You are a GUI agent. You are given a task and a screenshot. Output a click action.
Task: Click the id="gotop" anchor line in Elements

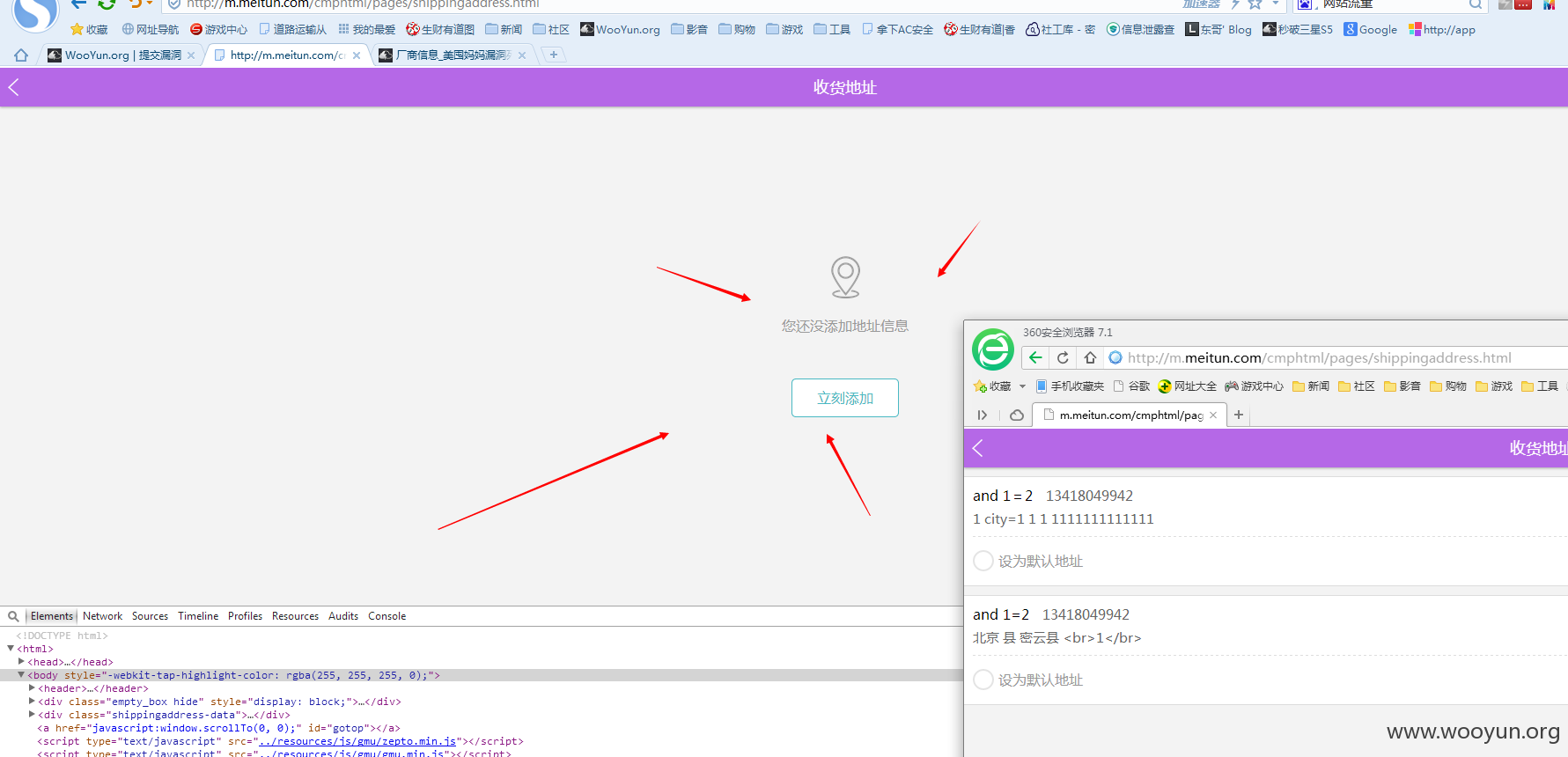pos(218,728)
